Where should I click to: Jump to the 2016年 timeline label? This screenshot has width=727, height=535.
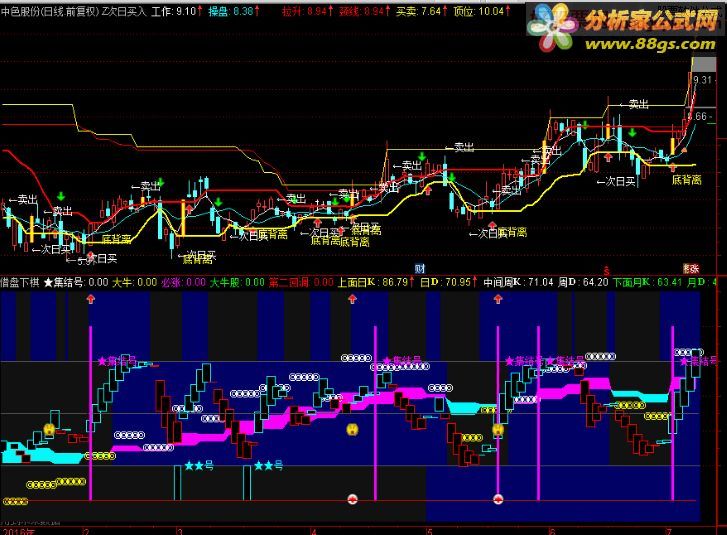pos(18,531)
